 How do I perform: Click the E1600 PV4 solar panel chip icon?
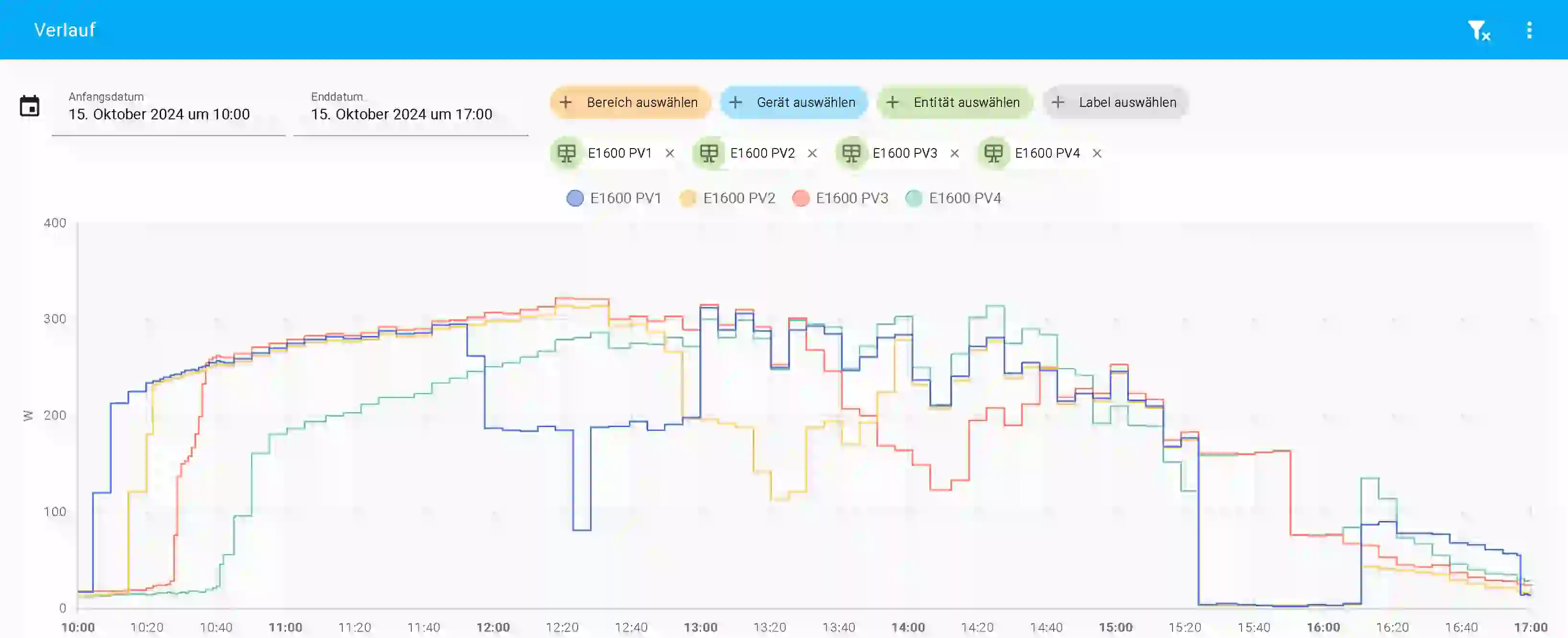point(993,153)
